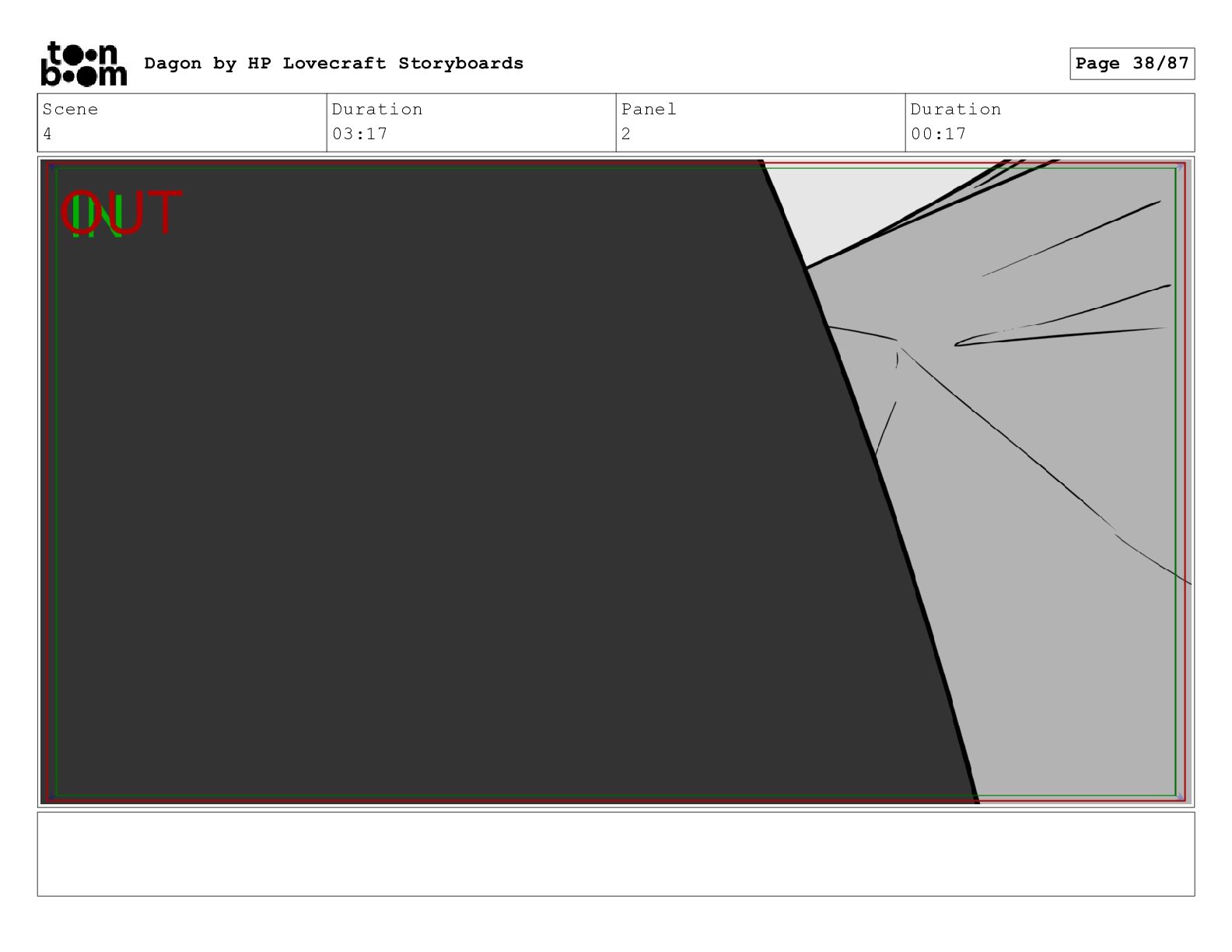Click the 'Scene' header label
The width and height of the screenshot is (1232, 952).
70,110
